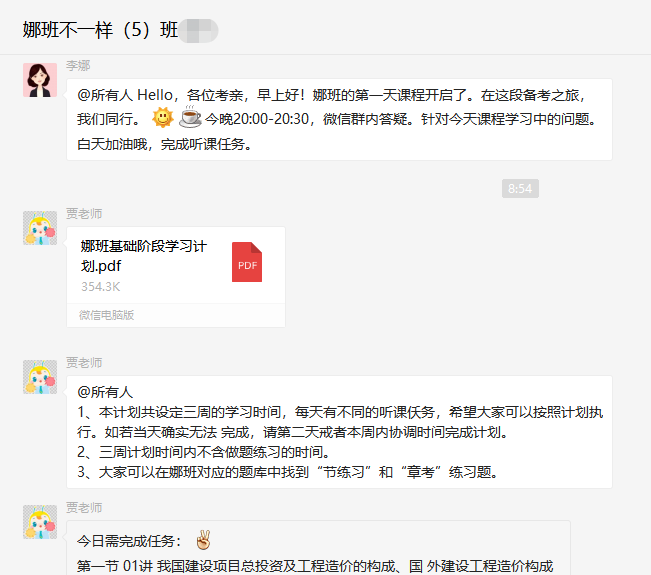The height and width of the screenshot is (575, 651).
Task: Click the sun emoji in 李娜's message
Action: click(x=162, y=119)
